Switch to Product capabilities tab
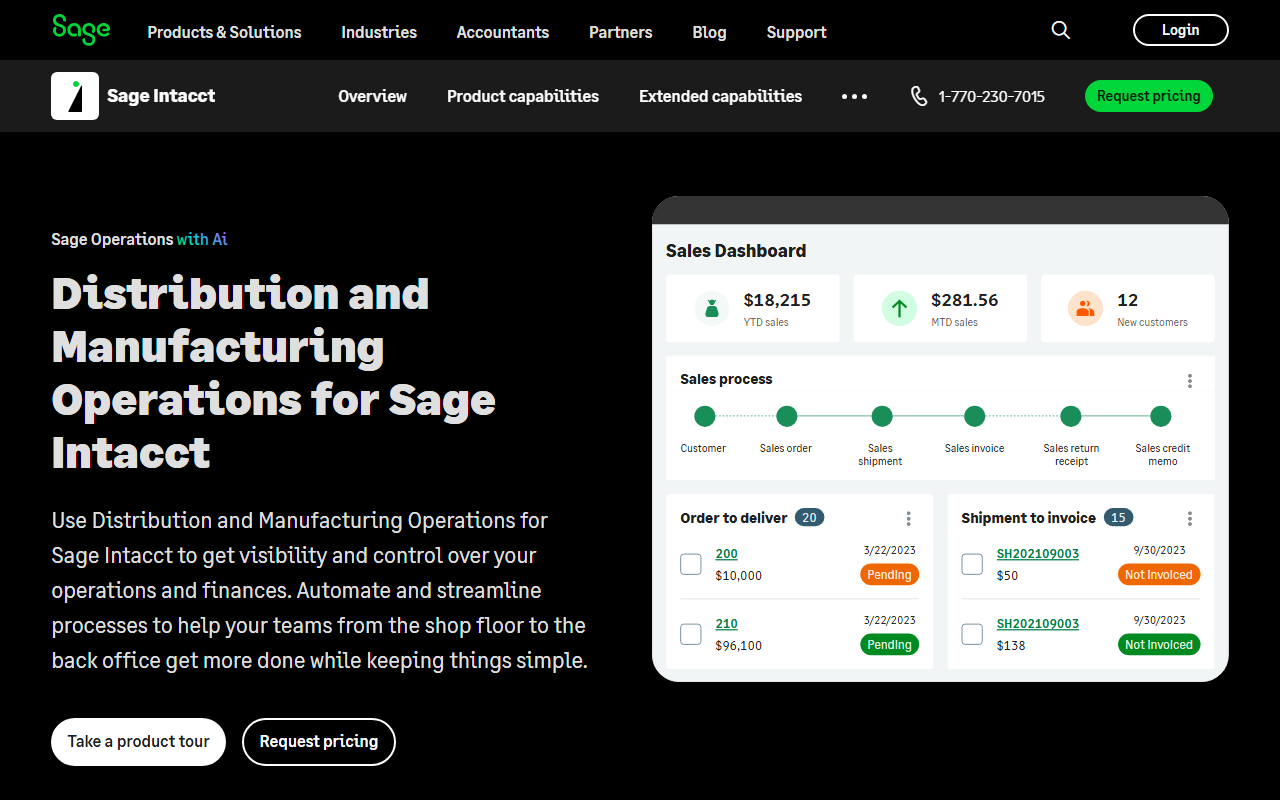 click(523, 96)
